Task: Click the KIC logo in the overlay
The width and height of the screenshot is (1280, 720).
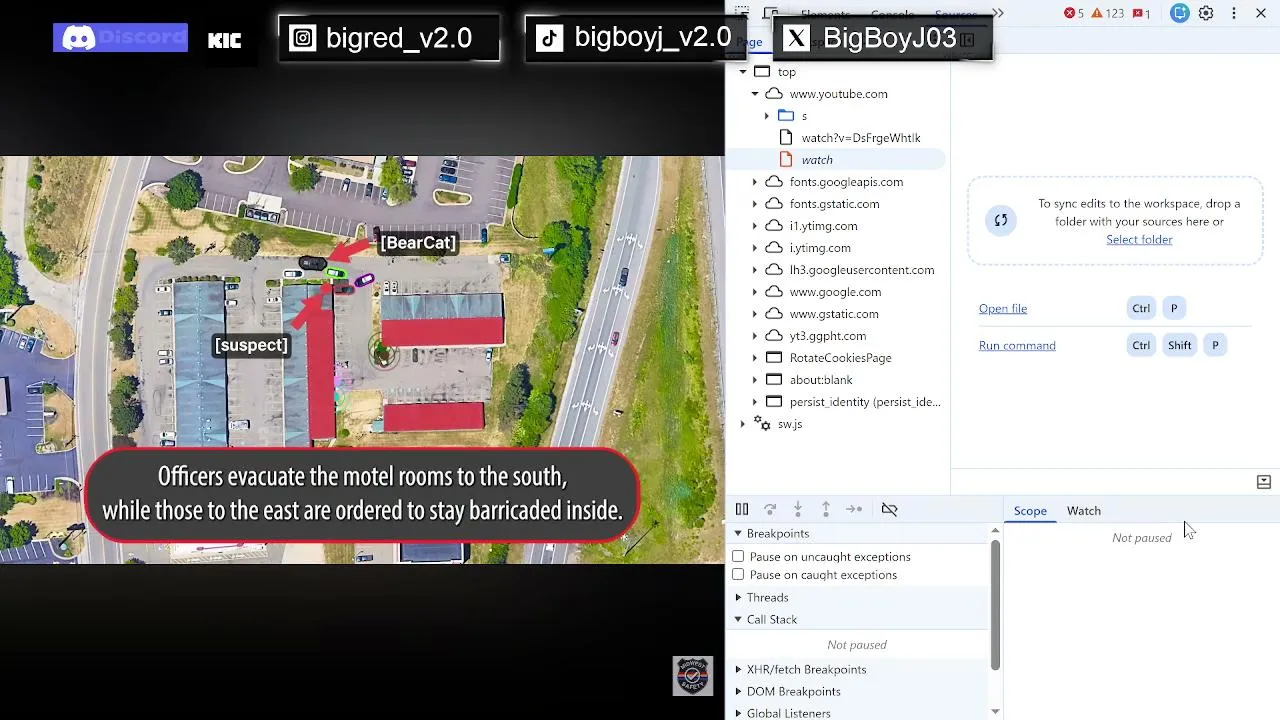Action: point(225,41)
